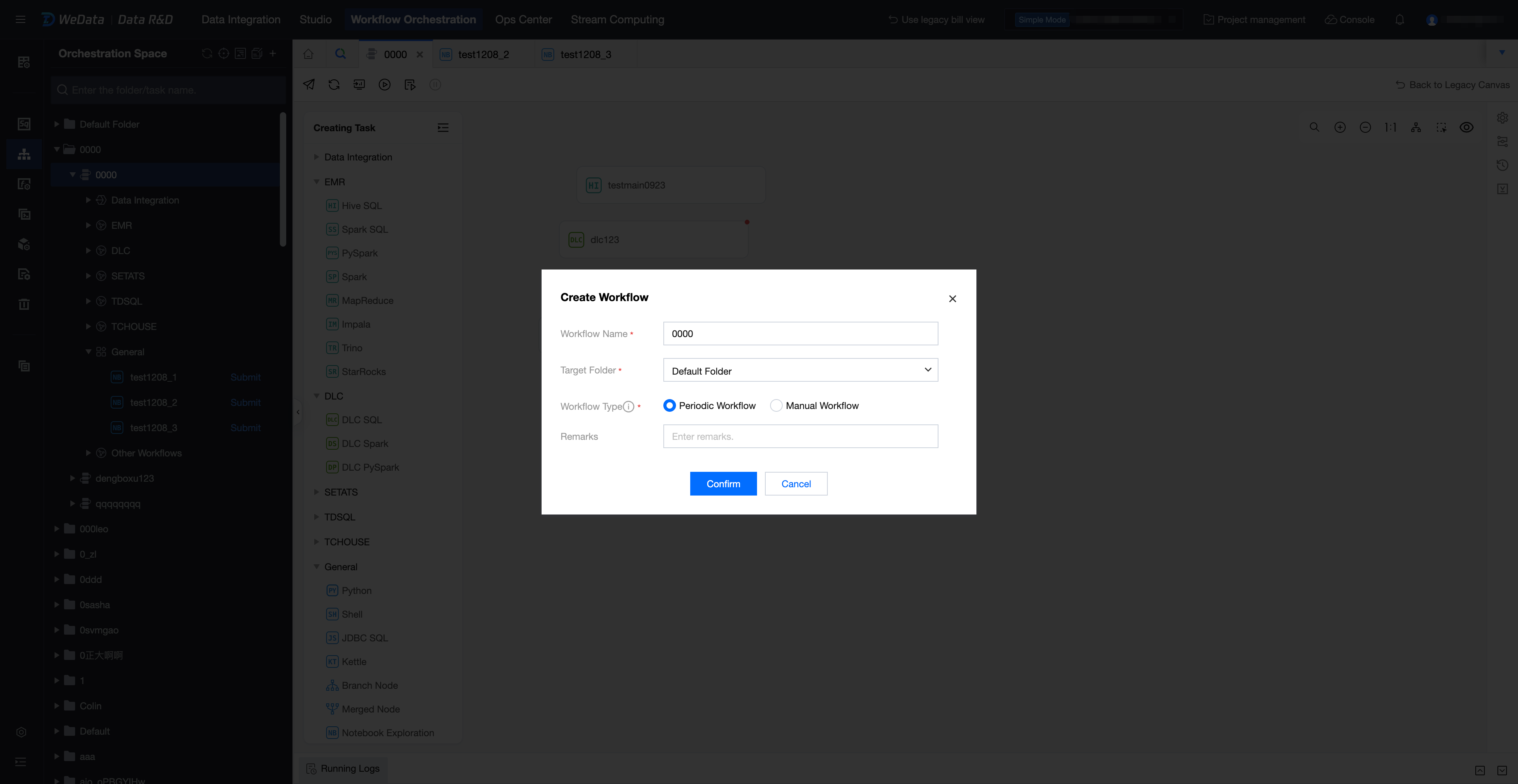Select the Periodic Workflow radio button
This screenshot has width=1518, height=784.
point(669,405)
